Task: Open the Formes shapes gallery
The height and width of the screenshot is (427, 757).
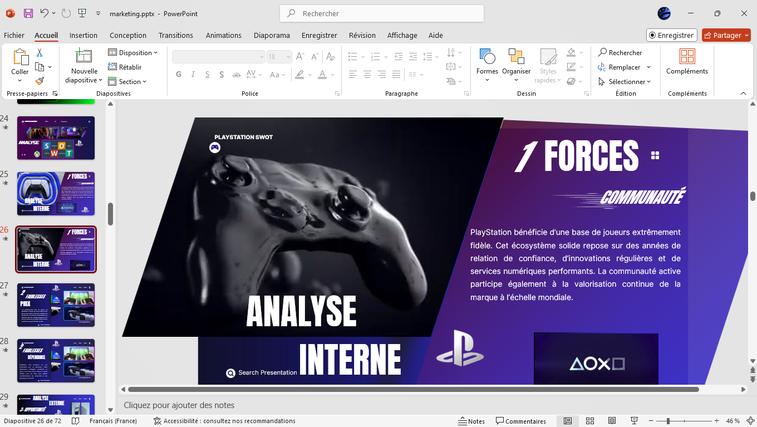Action: (x=487, y=62)
